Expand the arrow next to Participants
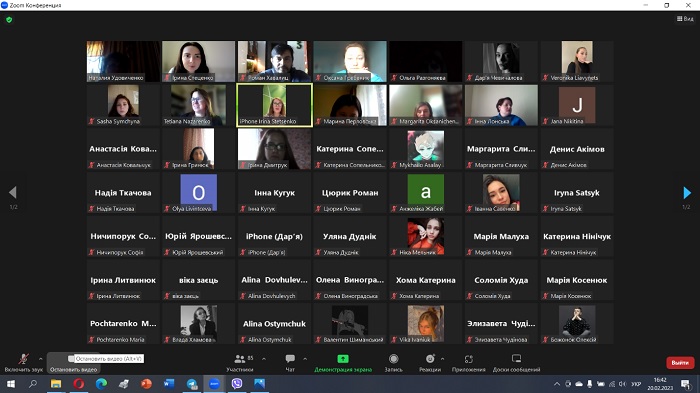The image size is (700, 393). coord(264,359)
